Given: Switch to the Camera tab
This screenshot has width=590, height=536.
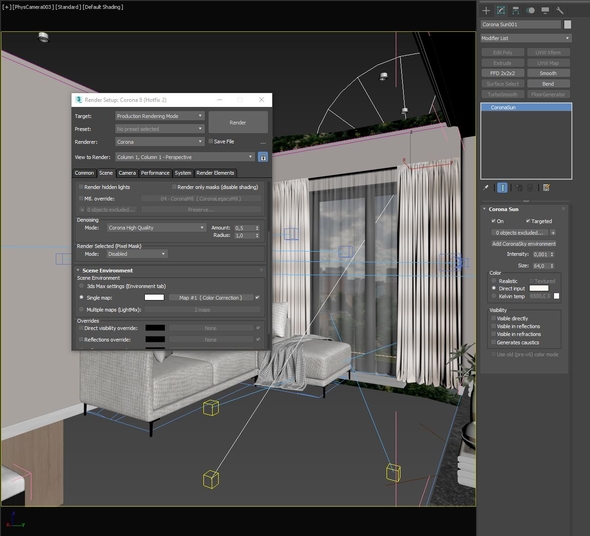Looking at the screenshot, I should point(127,173).
